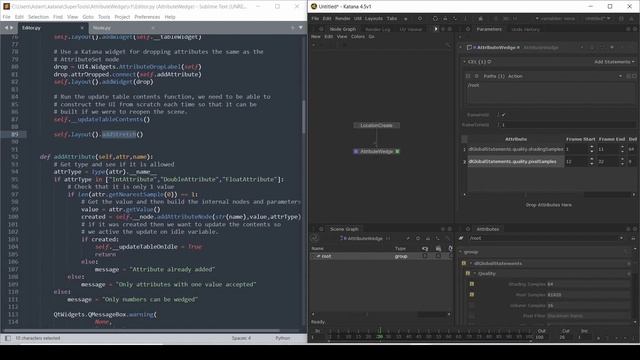Toggle edit flag on AttributeWedge node
The width and height of the screenshot is (640, 360).
click(x=398, y=151)
